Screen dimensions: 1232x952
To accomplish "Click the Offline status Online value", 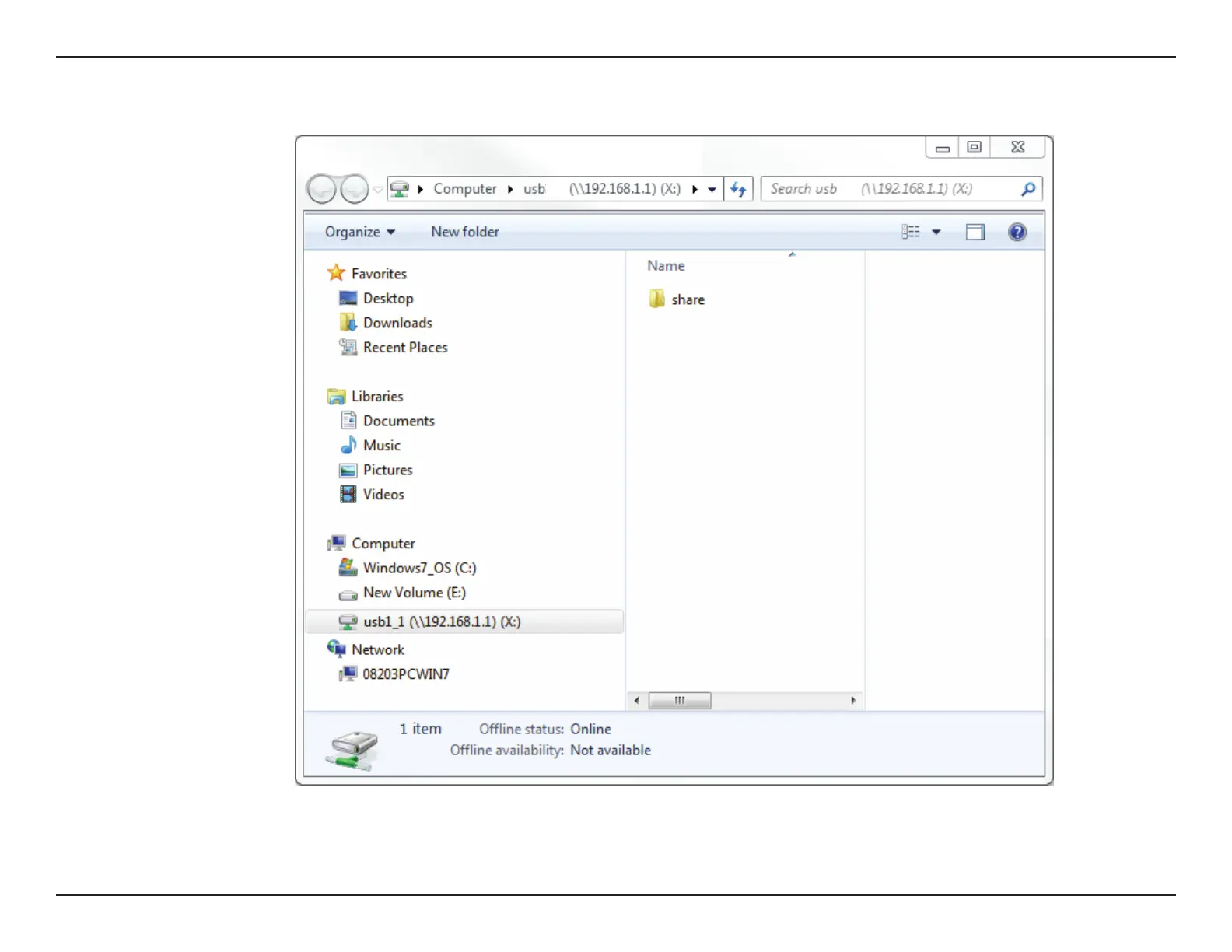I will click(590, 730).
